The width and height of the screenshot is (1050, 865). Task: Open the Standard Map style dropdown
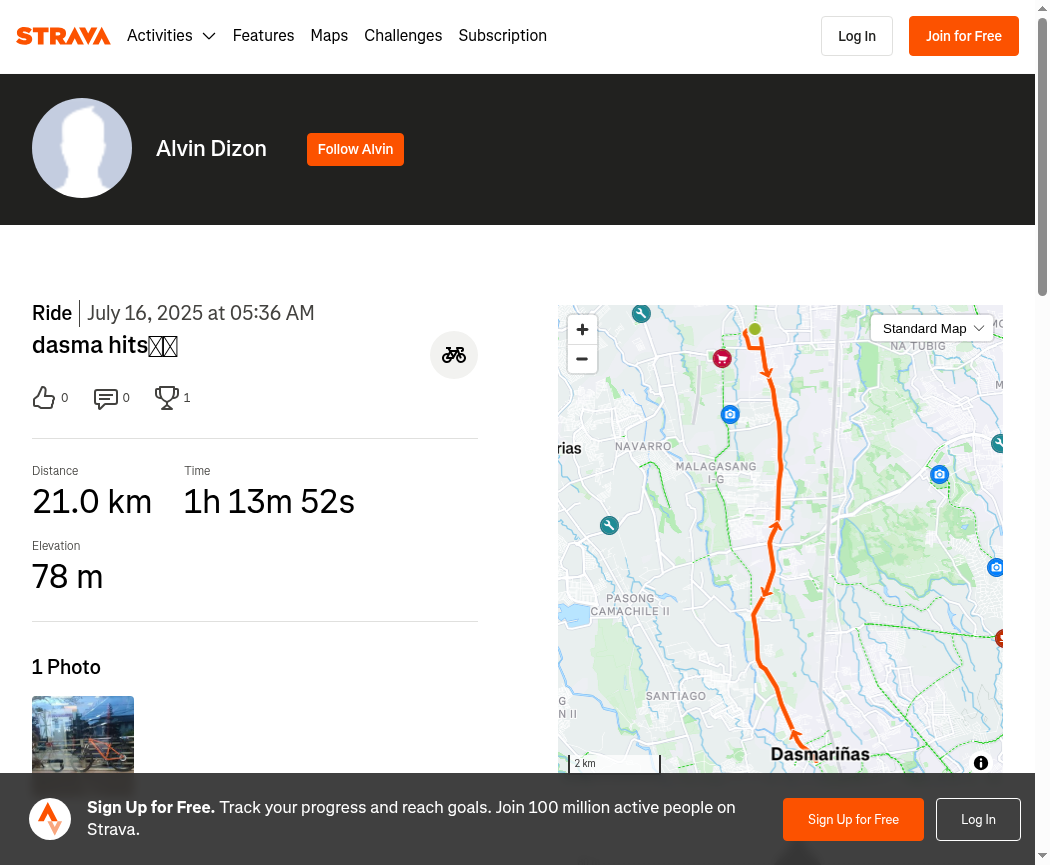932,329
